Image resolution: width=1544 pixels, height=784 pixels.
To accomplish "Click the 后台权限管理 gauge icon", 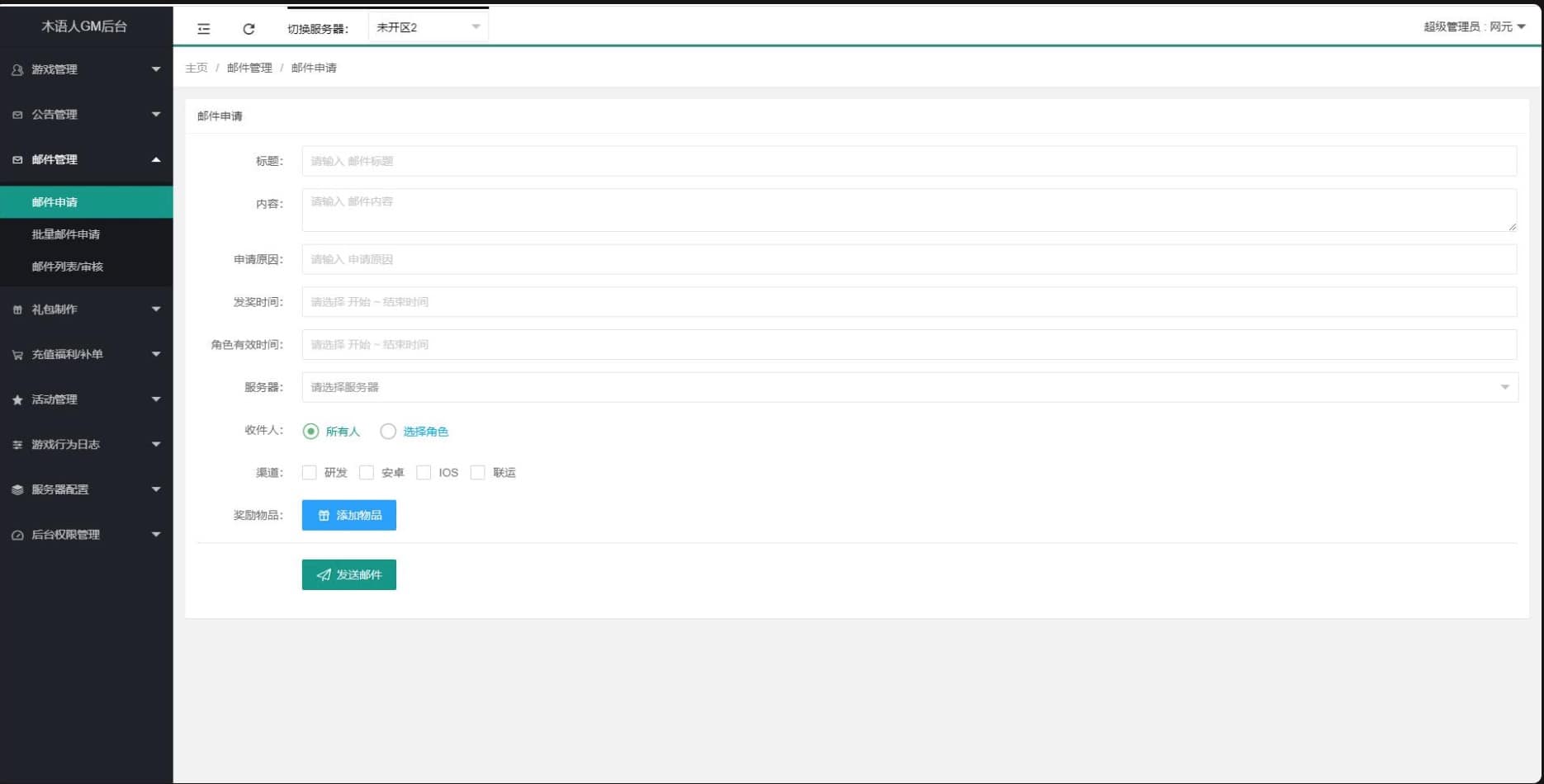I will 17,535.
